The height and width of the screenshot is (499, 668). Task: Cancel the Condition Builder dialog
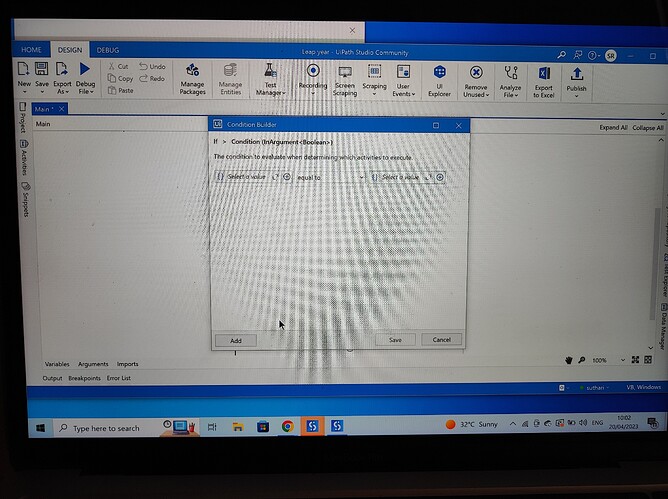[x=441, y=340]
